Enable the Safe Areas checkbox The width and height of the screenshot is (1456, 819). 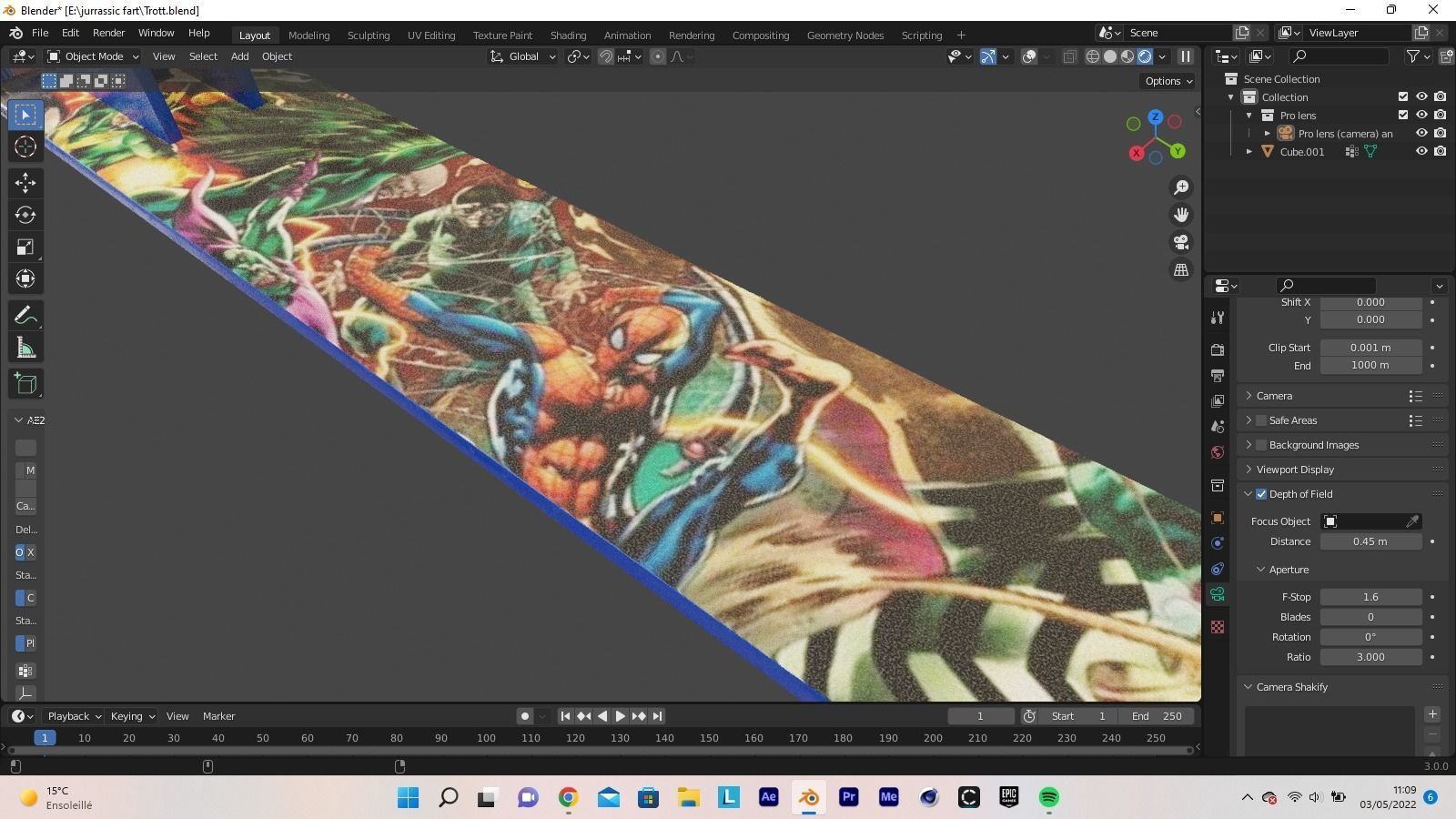pyautogui.click(x=1261, y=420)
